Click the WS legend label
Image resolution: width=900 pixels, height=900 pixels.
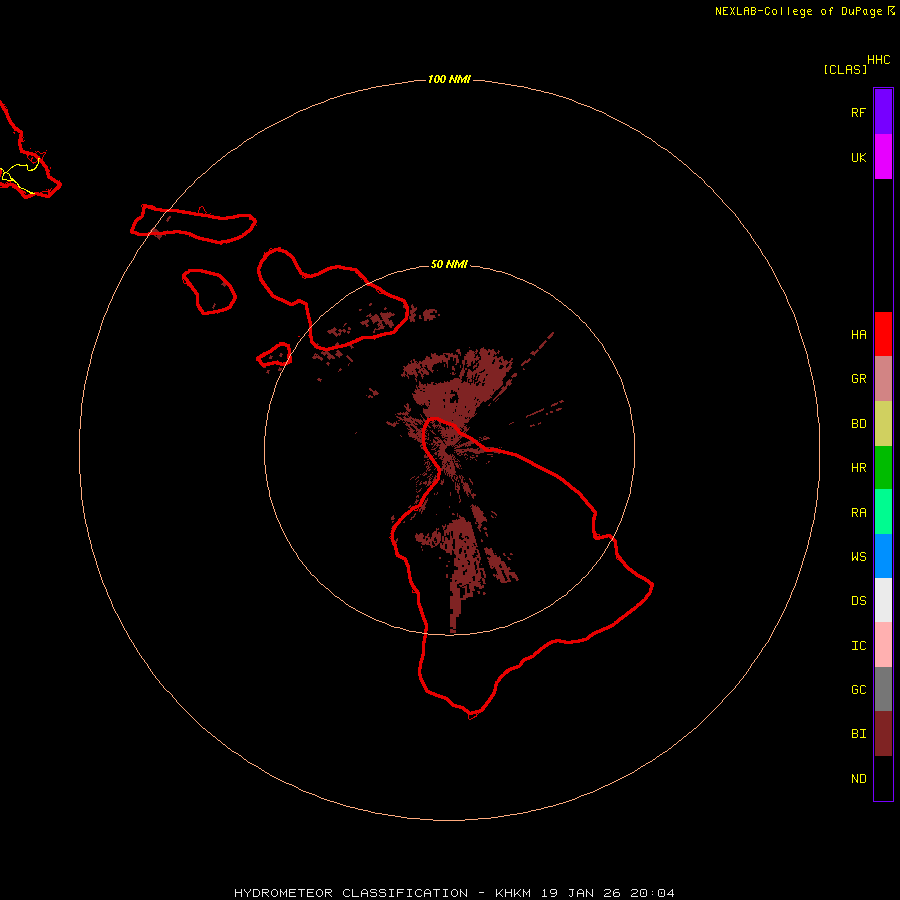pos(858,557)
